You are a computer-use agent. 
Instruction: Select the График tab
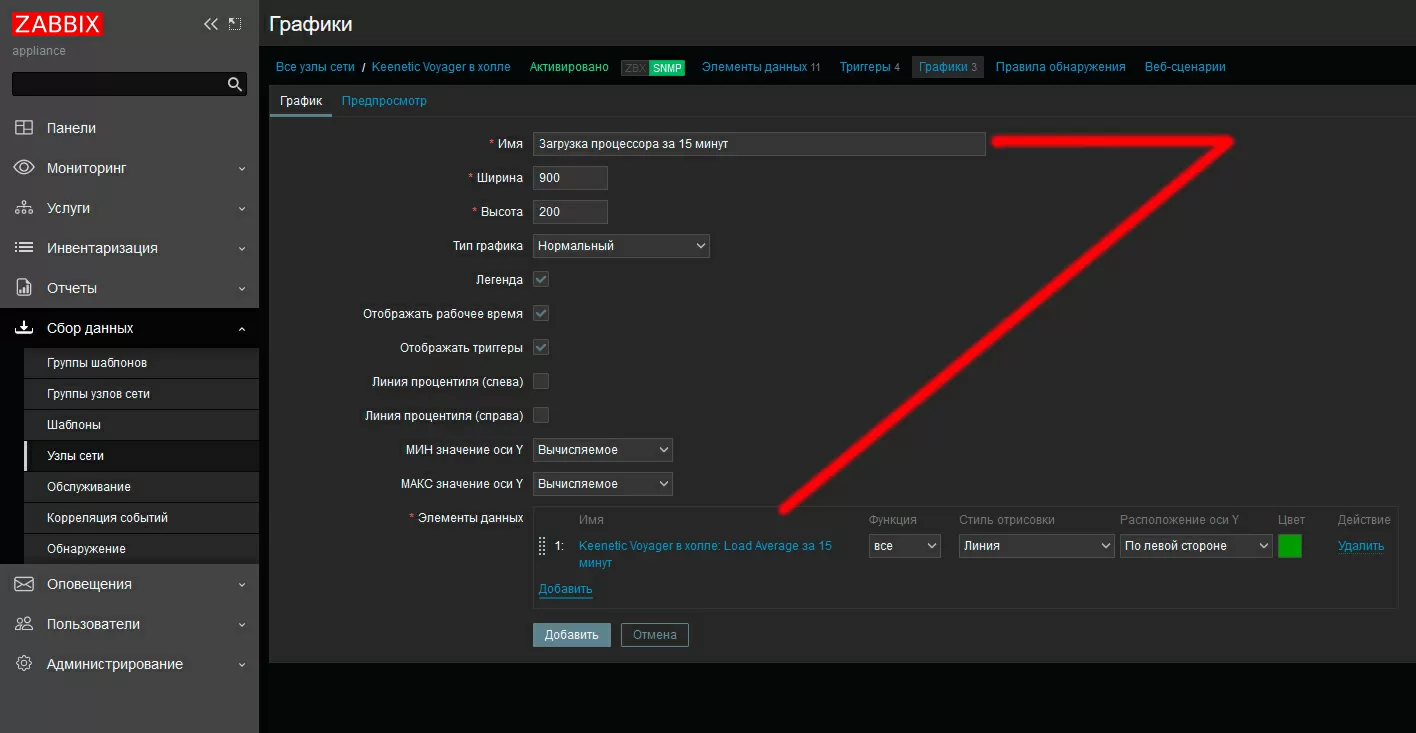coord(301,101)
